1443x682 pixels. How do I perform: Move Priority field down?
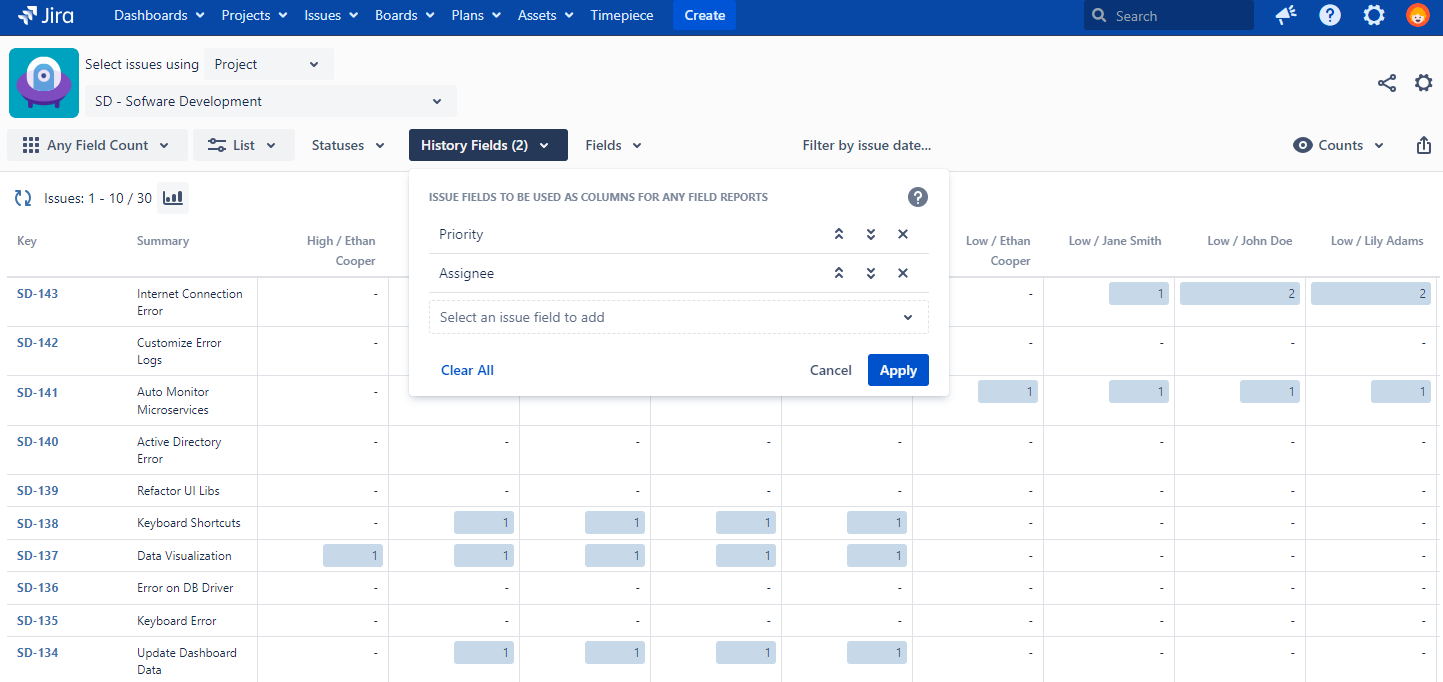pos(871,234)
